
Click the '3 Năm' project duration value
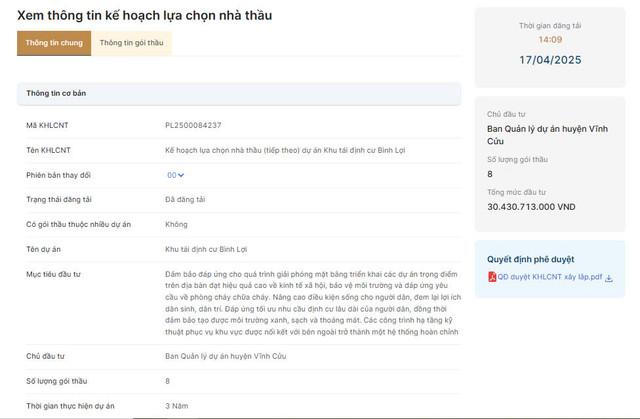click(x=175, y=405)
